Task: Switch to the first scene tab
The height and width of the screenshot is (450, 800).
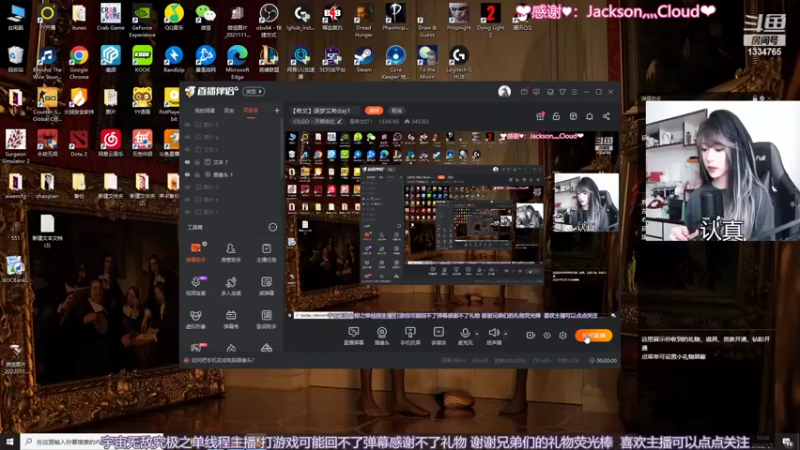Action: (205, 110)
